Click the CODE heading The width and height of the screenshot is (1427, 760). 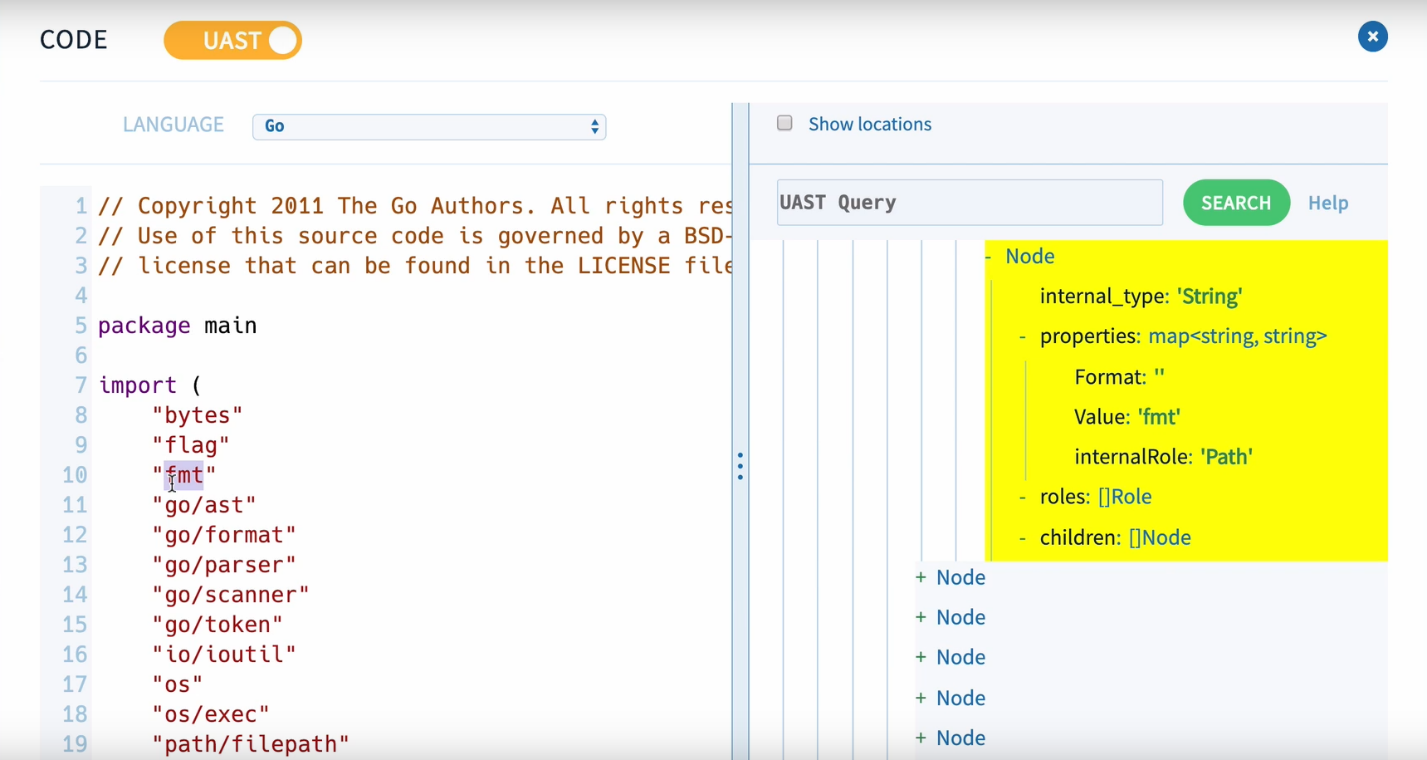[74, 40]
